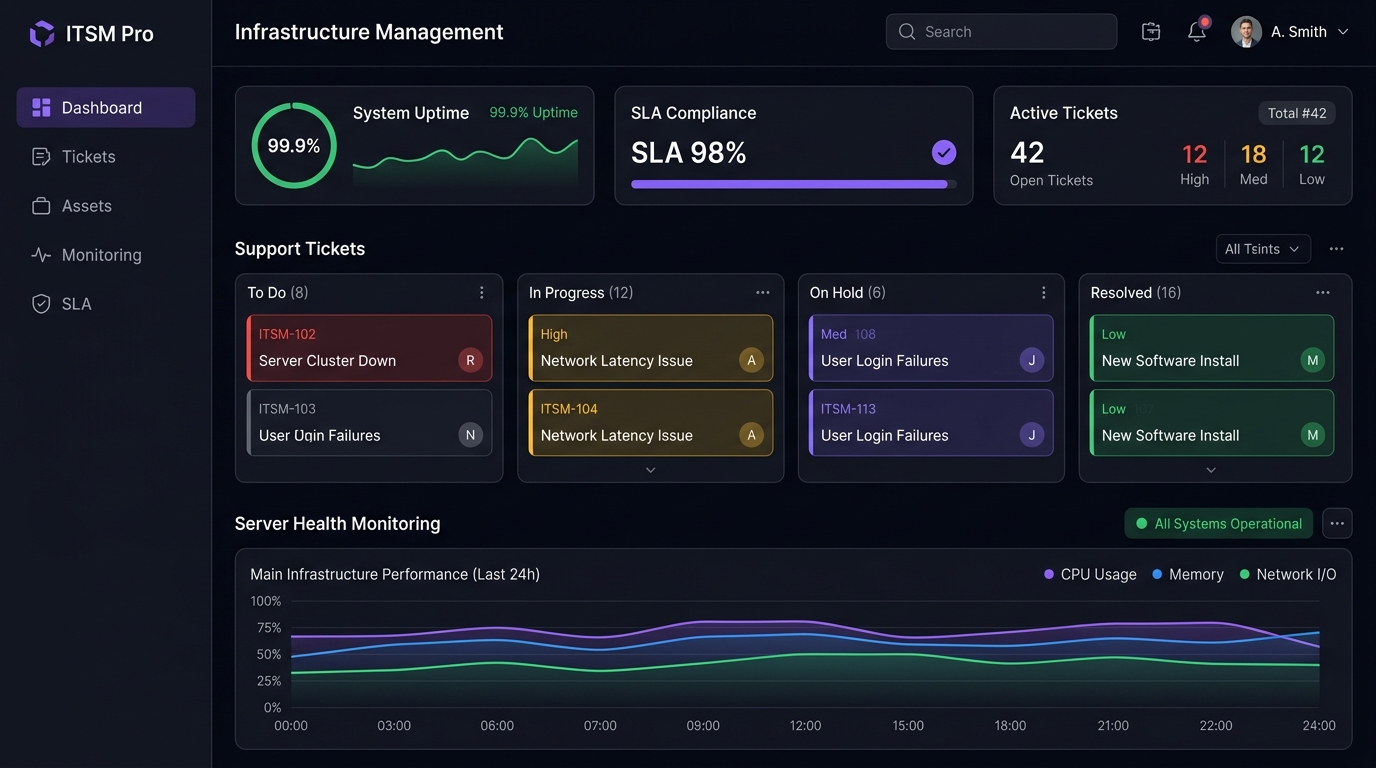
Task: Click the To Do (8) column header
Action: tap(278, 293)
